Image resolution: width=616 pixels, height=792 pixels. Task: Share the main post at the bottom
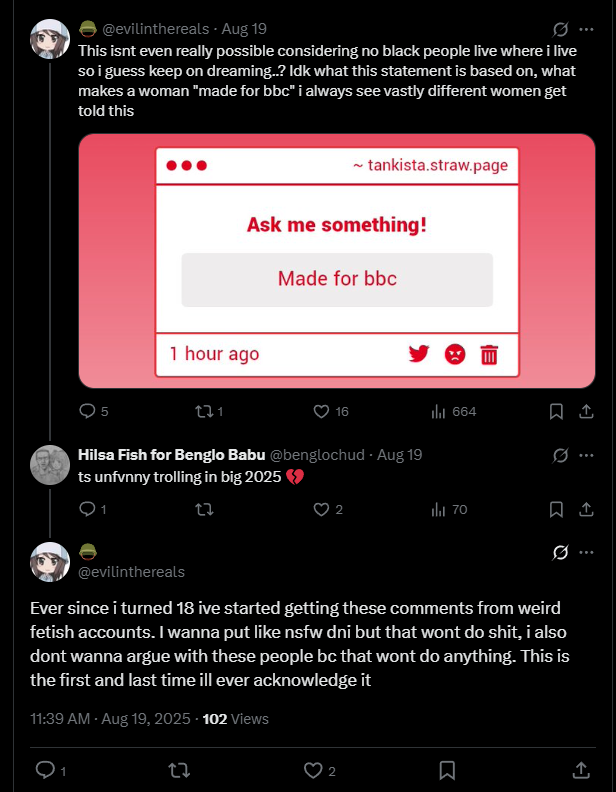580,770
